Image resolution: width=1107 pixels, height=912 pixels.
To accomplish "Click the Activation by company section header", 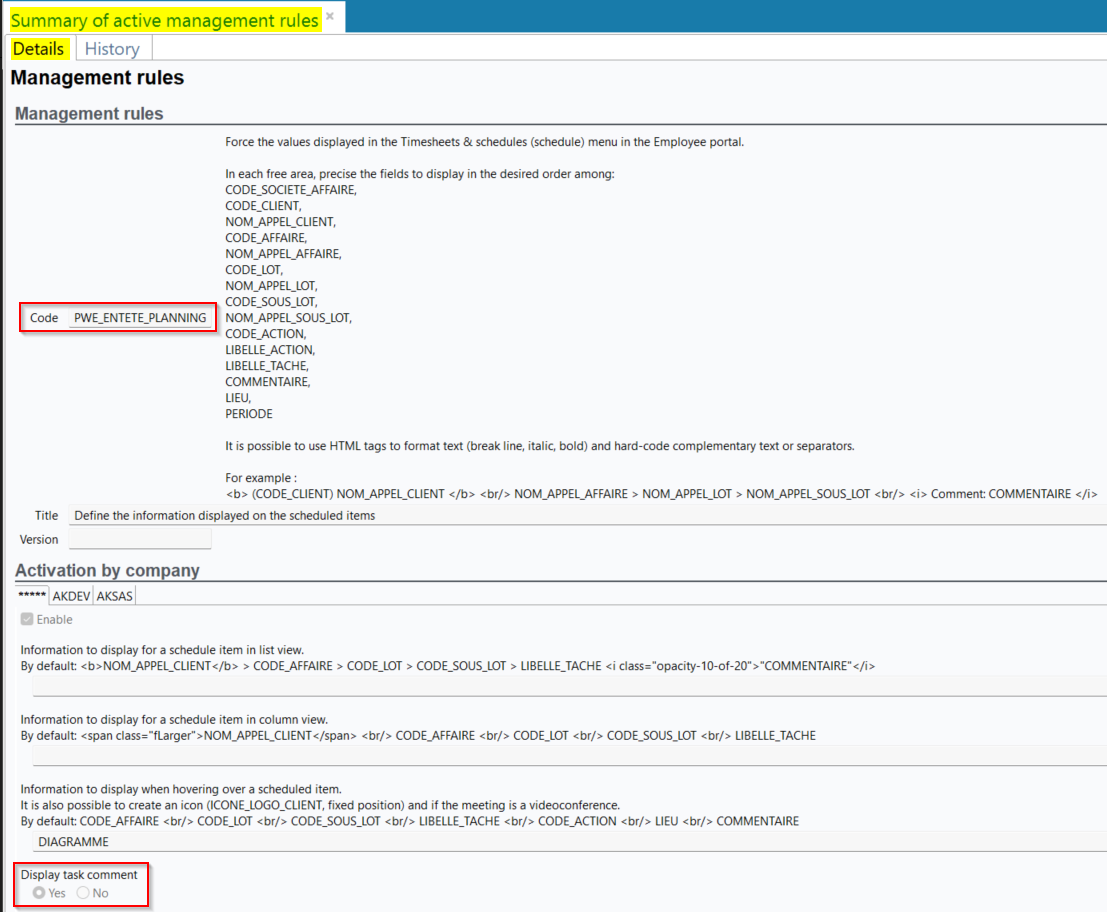I will [107, 570].
